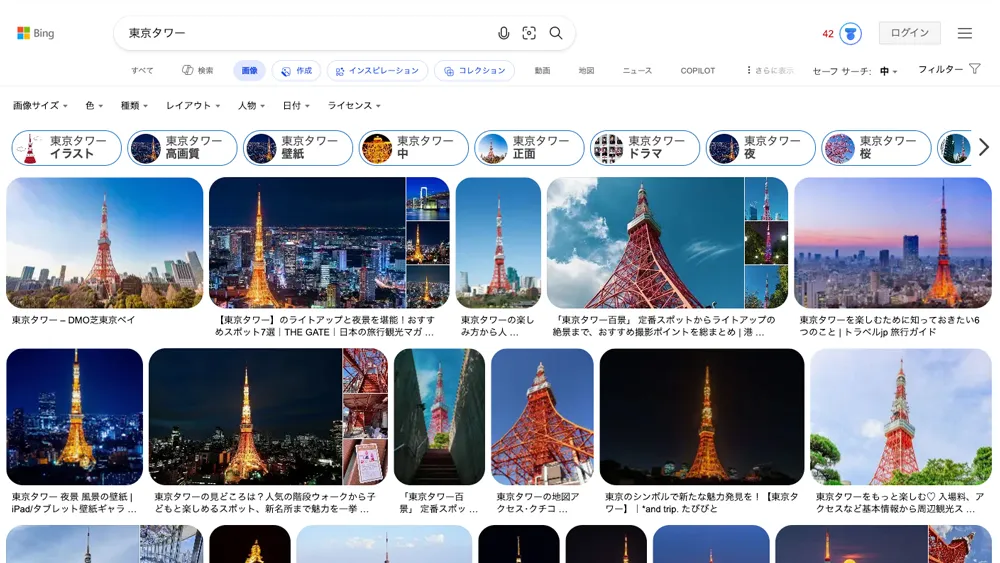Viewport: 1000px width, 563px height.
Task: Switch to the 動画 tab
Action: click(542, 71)
